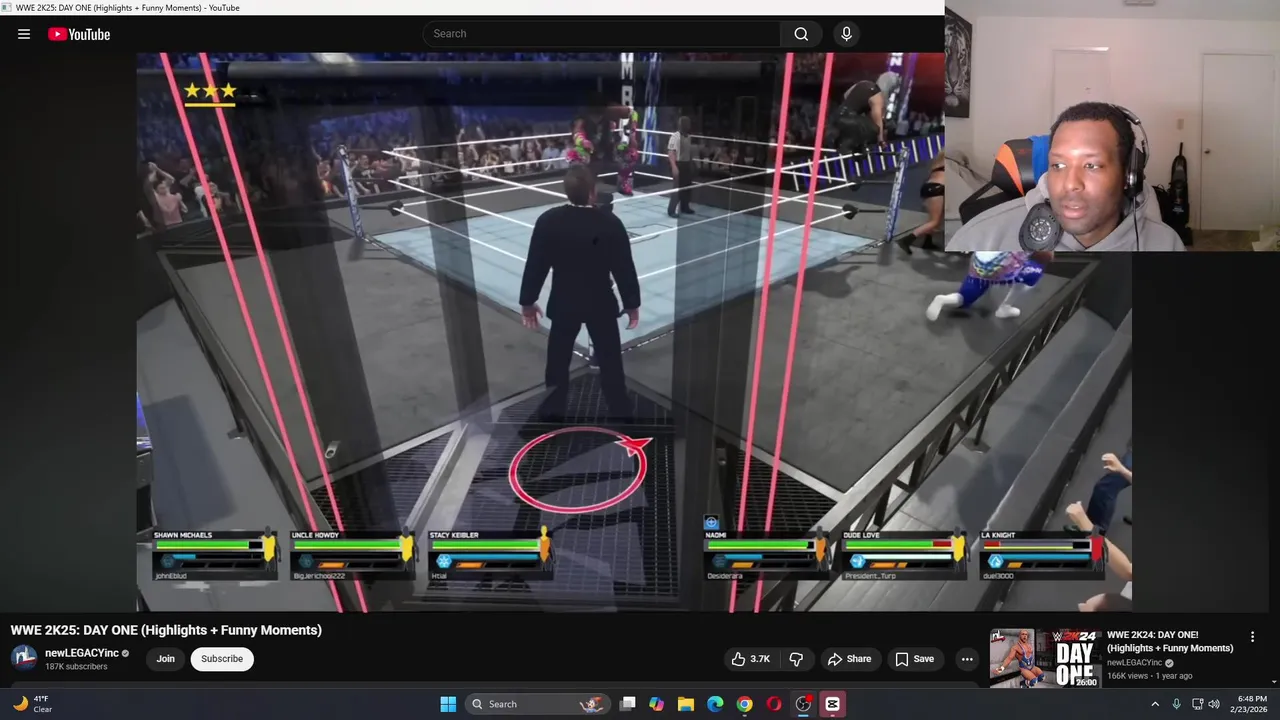Screen dimensions: 1280x720
Task: Click the WWE 2K24 DAY ONE recommended thumbnail
Action: pos(1045,658)
